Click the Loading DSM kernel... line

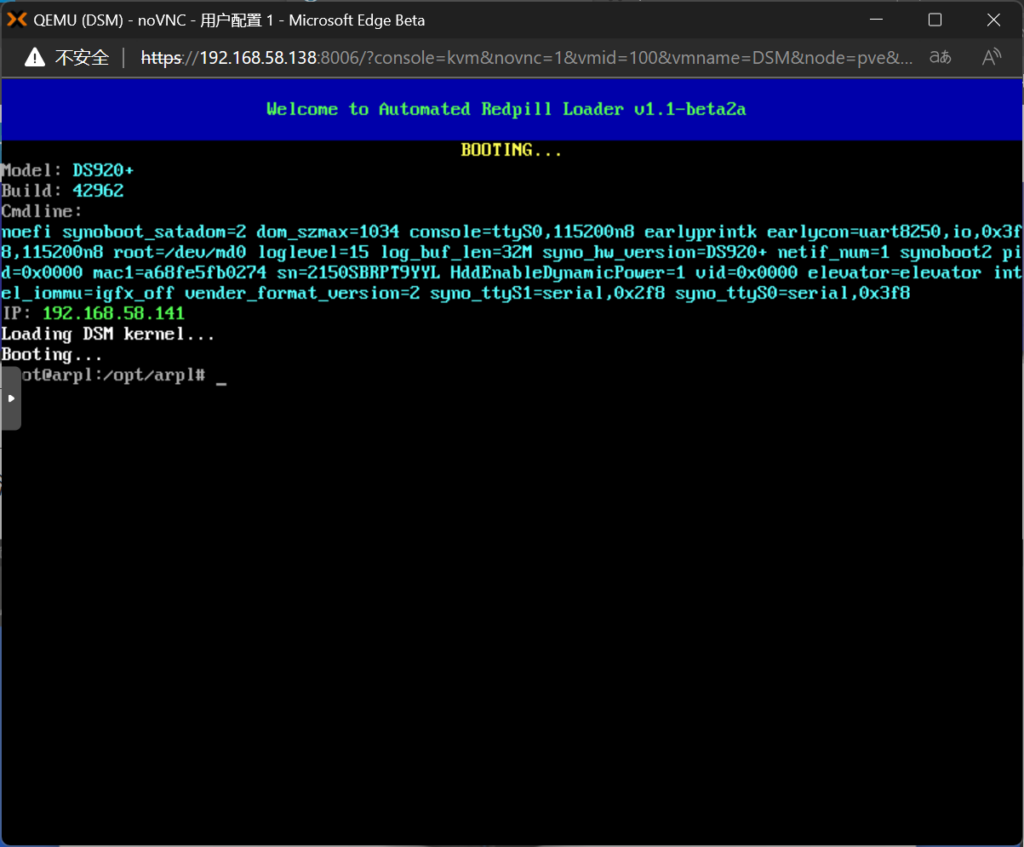coord(108,334)
